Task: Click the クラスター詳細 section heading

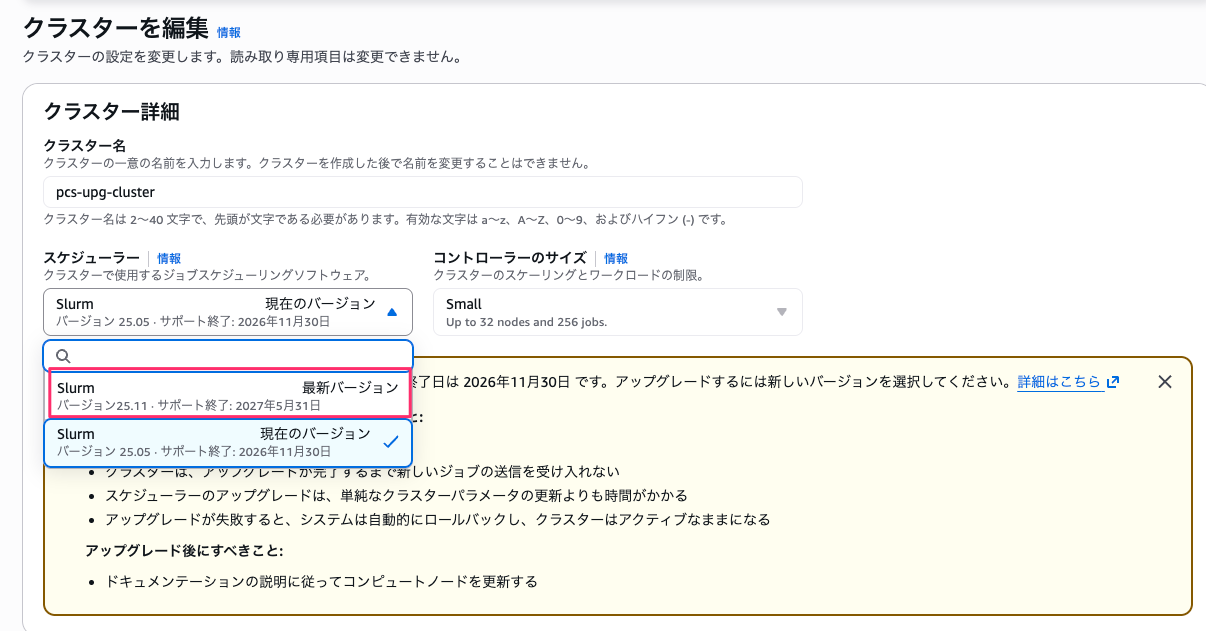Action: [112, 111]
